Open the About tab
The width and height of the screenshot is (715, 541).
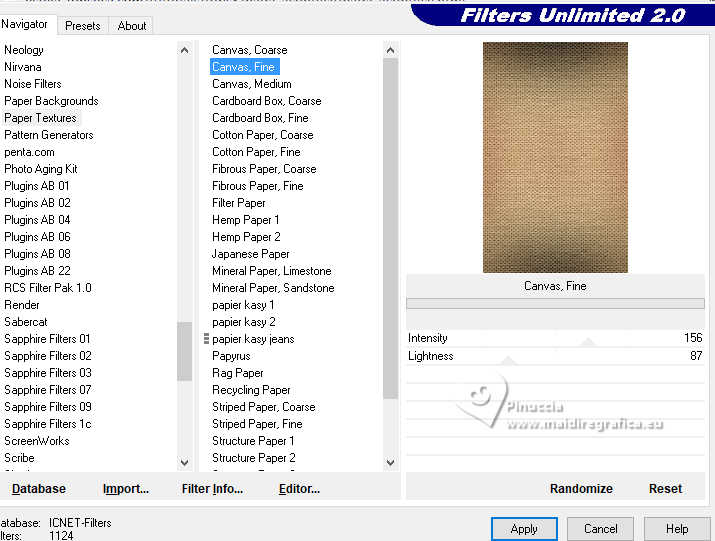click(132, 26)
